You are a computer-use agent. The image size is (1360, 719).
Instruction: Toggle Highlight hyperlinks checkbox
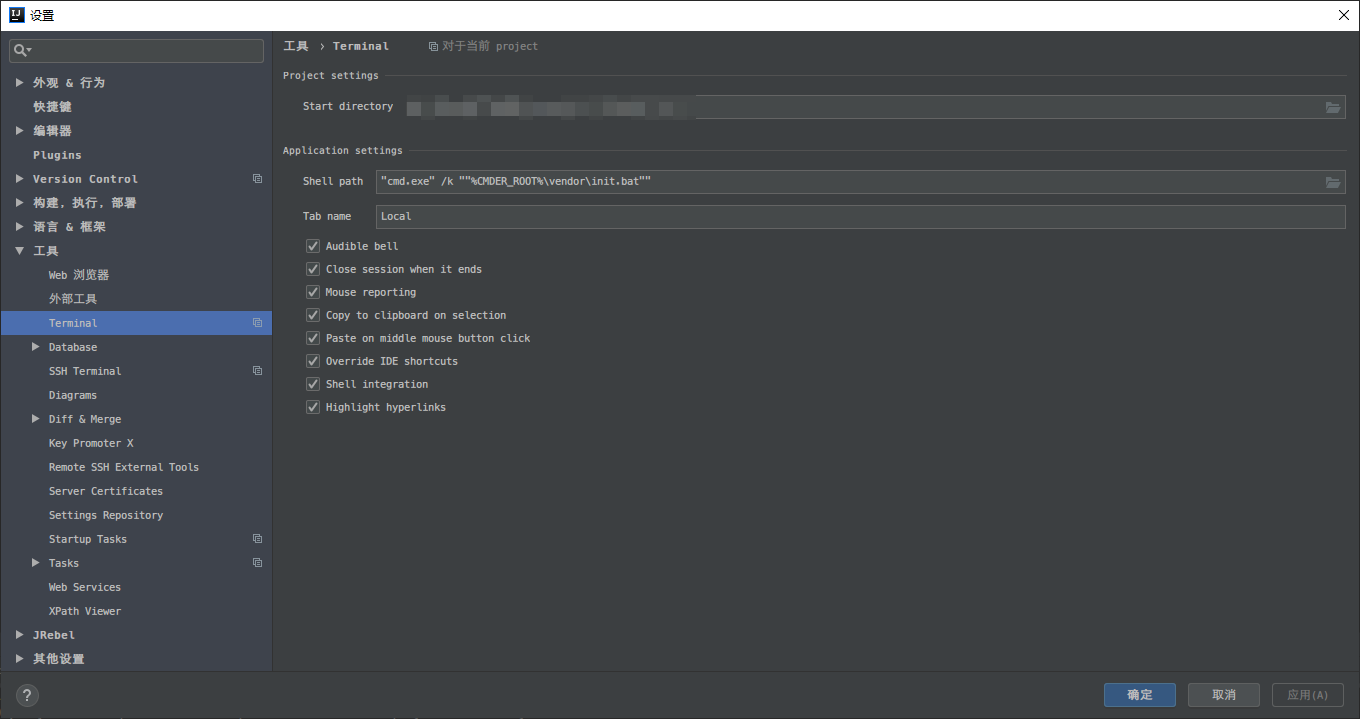click(313, 407)
